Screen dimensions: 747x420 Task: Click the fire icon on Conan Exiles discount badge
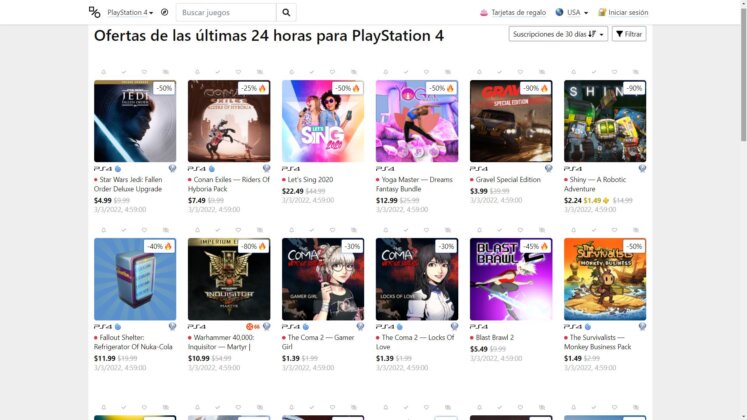click(x=262, y=88)
